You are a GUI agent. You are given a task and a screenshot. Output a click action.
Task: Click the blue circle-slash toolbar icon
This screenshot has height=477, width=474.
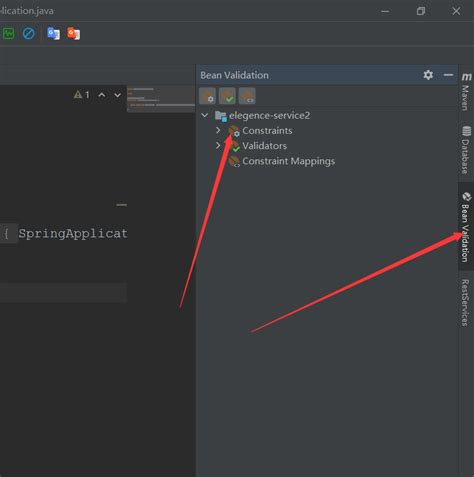click(29, 34)
